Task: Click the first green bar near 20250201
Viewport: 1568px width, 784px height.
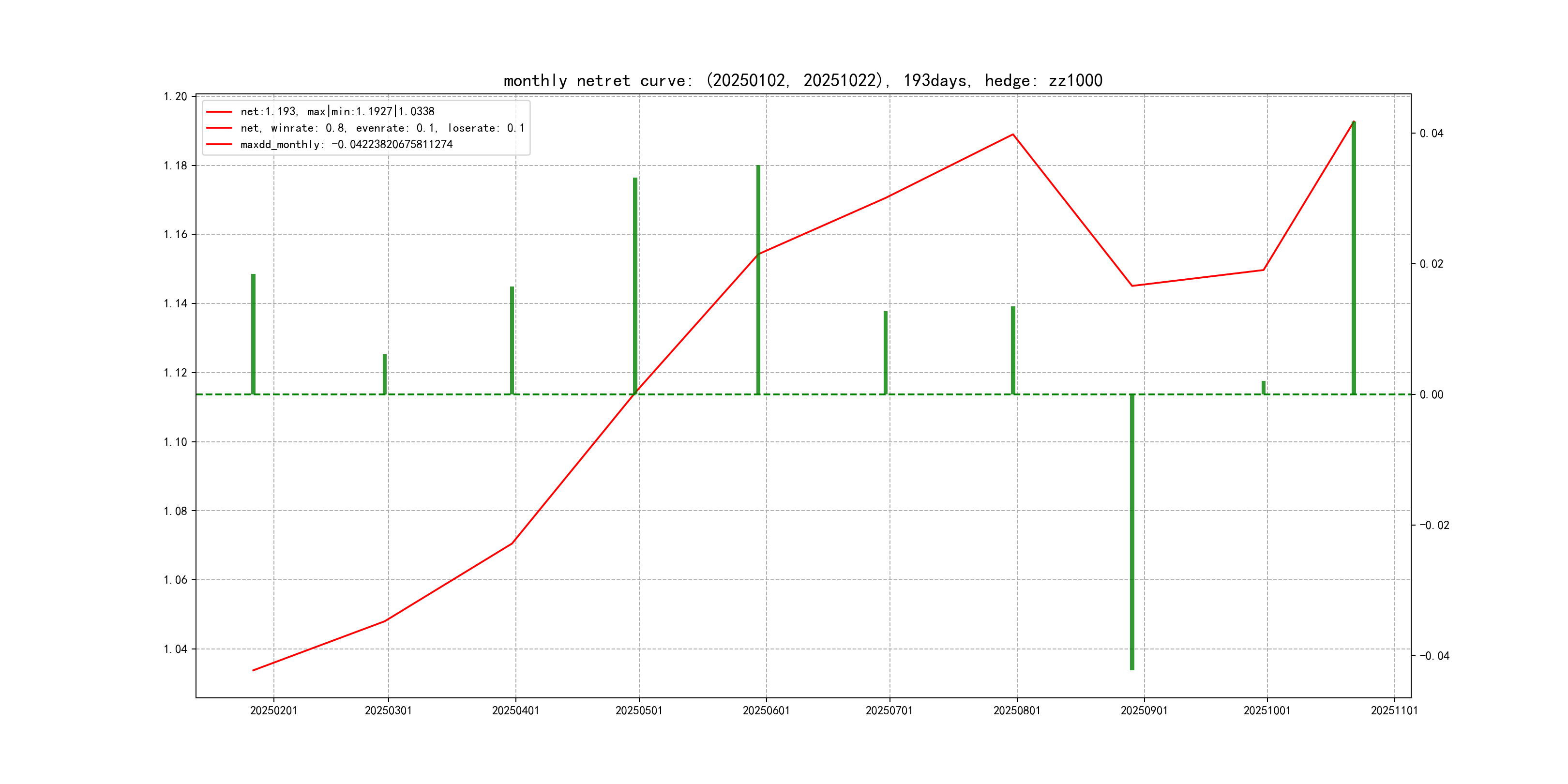Action: pyautogui.click(x=253, y=333)
